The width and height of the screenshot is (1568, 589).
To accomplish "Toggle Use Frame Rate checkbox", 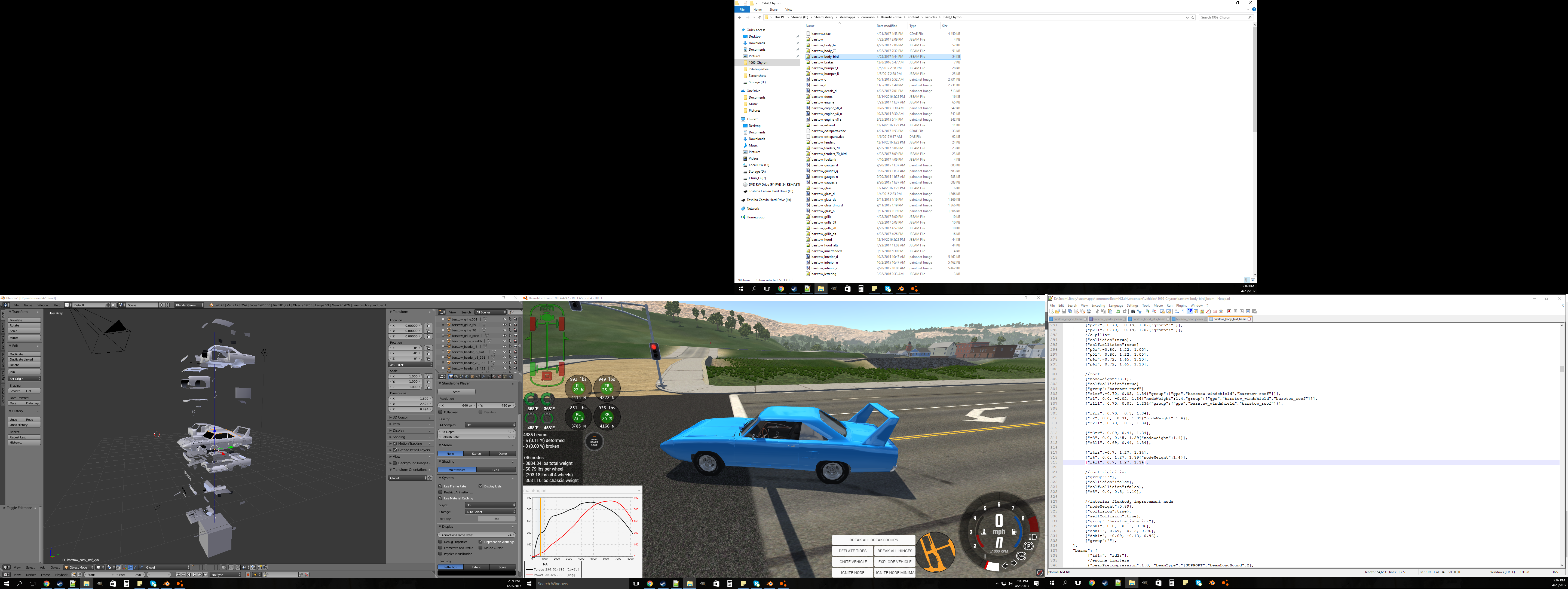I will [441, 486].
